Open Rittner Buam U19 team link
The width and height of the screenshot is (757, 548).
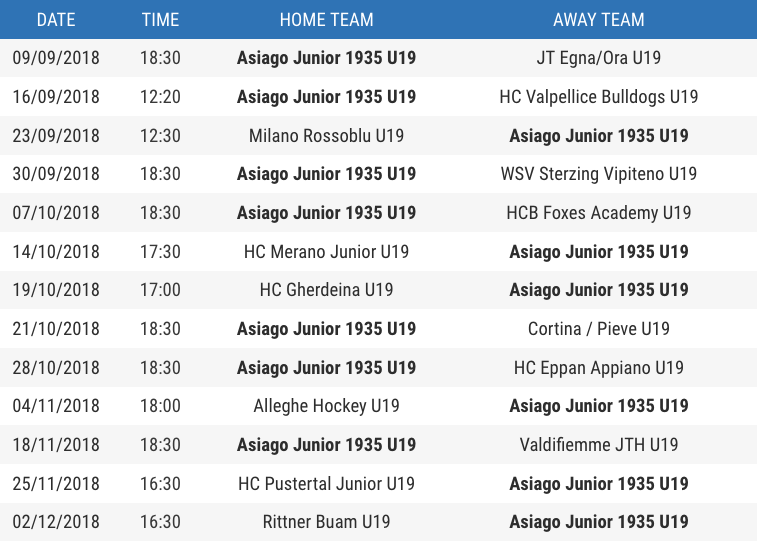tap(326, 522)
